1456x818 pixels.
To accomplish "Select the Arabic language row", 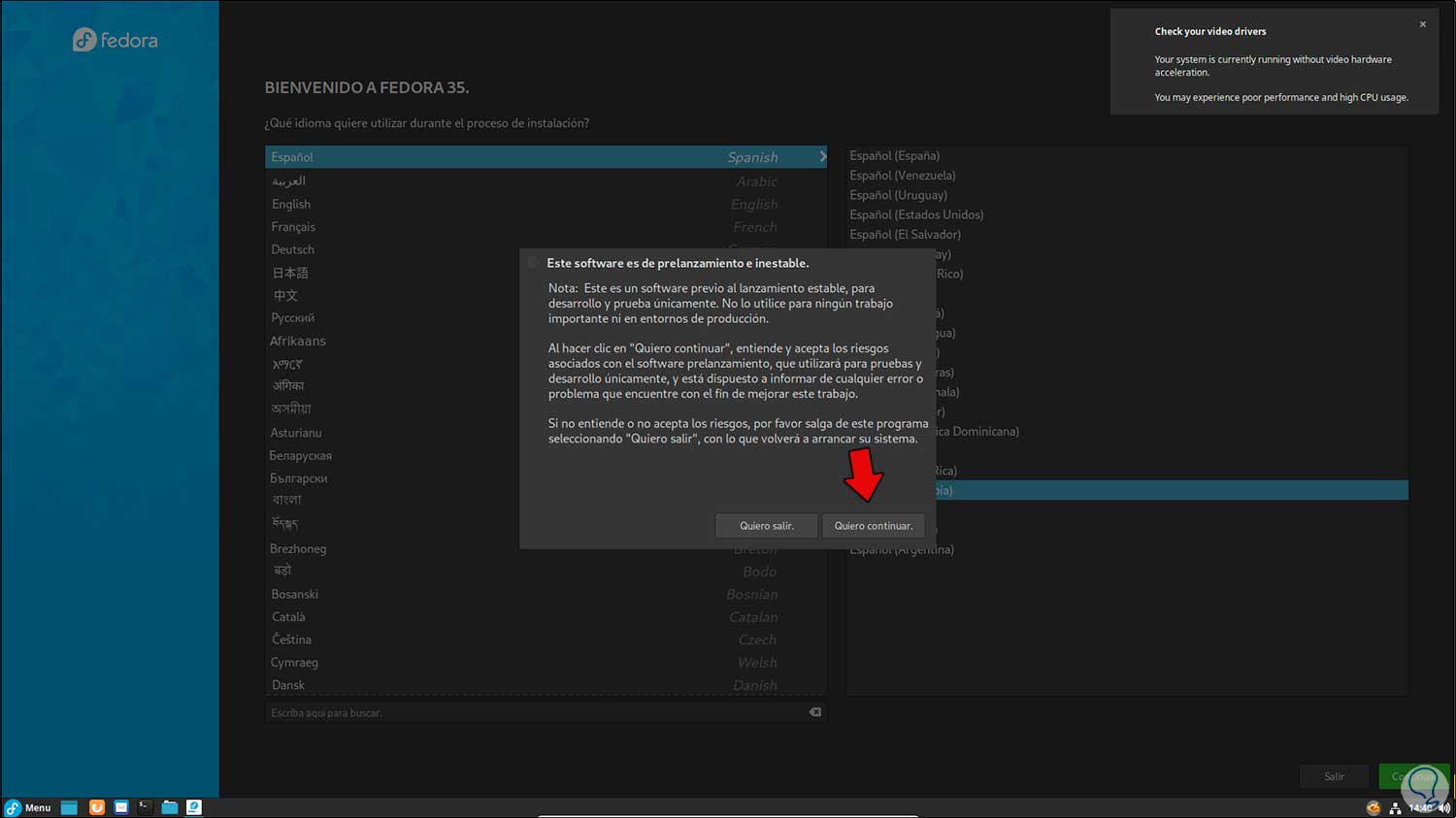I will click(x=546, y=181).
